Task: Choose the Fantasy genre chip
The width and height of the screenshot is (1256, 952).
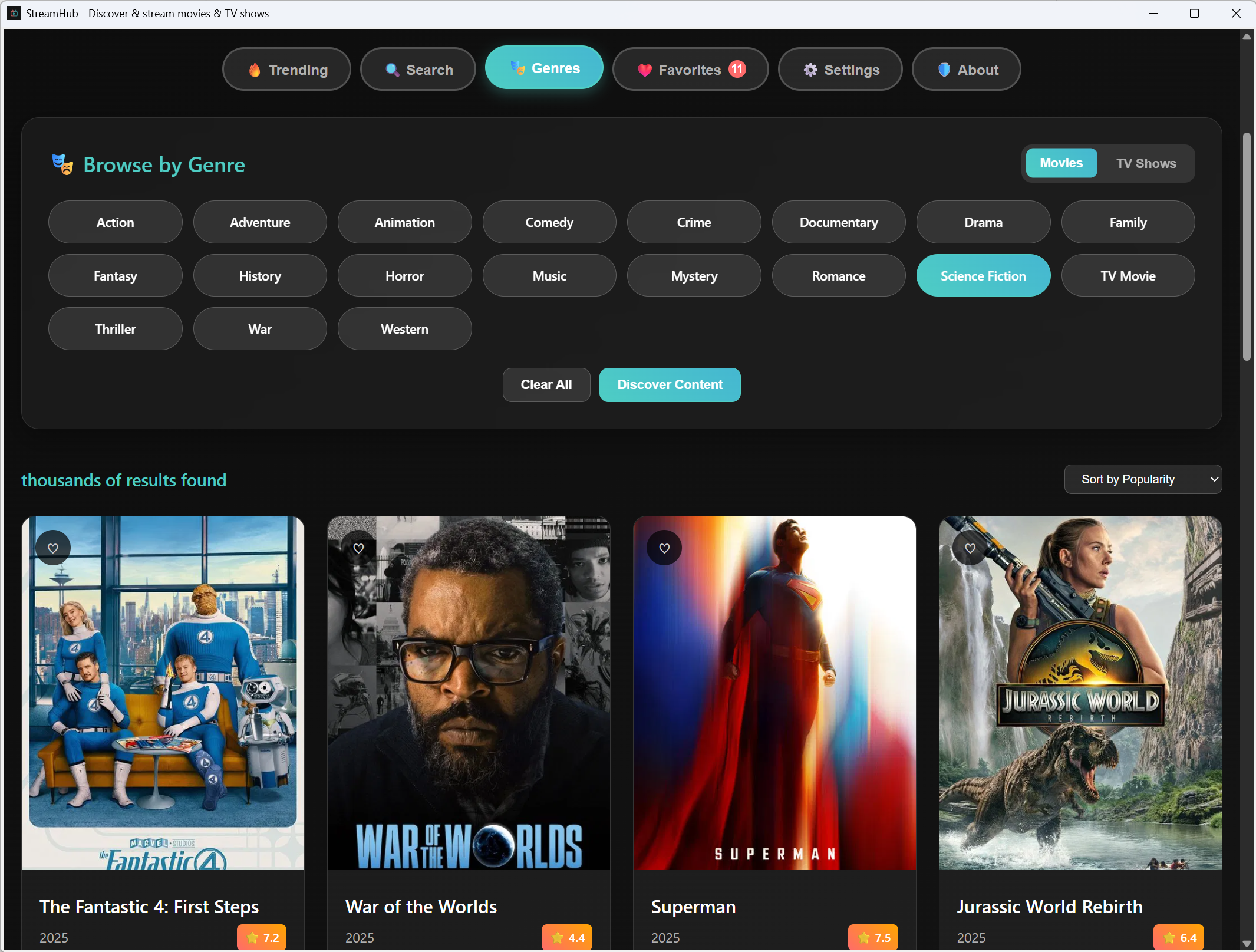Action: [116, 276]
